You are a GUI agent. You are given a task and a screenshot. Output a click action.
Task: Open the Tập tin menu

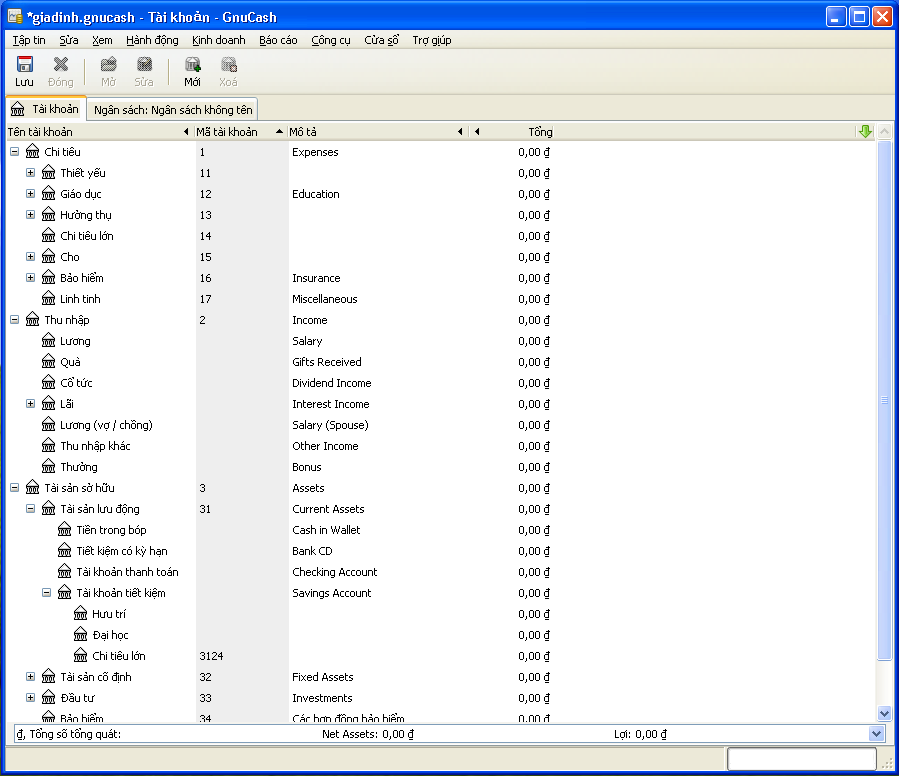29,40
